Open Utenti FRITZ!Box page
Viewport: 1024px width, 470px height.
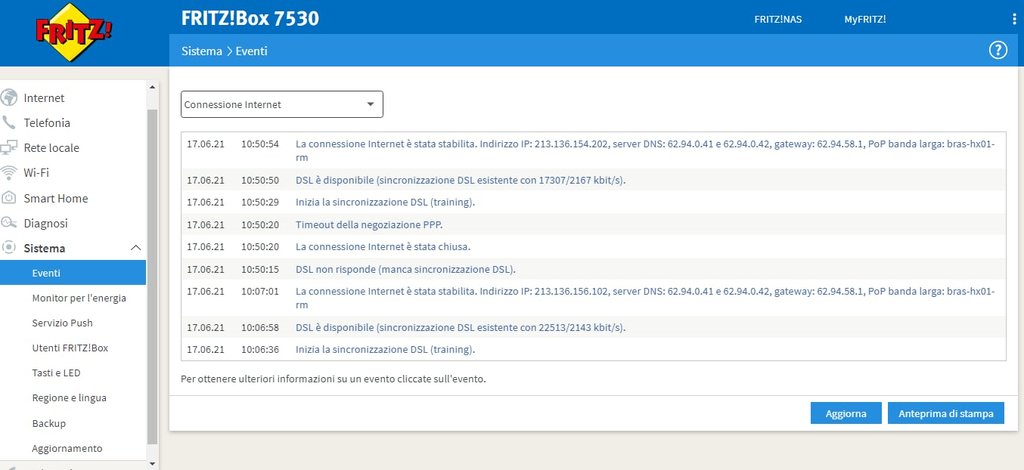tap(70, 348)
